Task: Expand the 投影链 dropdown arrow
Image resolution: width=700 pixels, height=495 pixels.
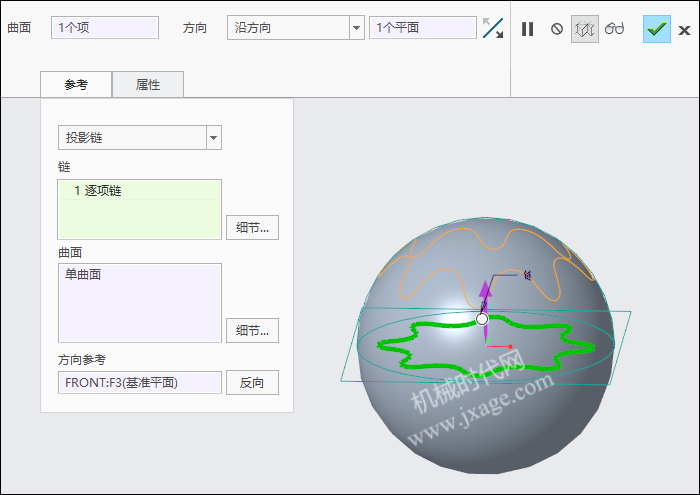Action: point(214,137)
